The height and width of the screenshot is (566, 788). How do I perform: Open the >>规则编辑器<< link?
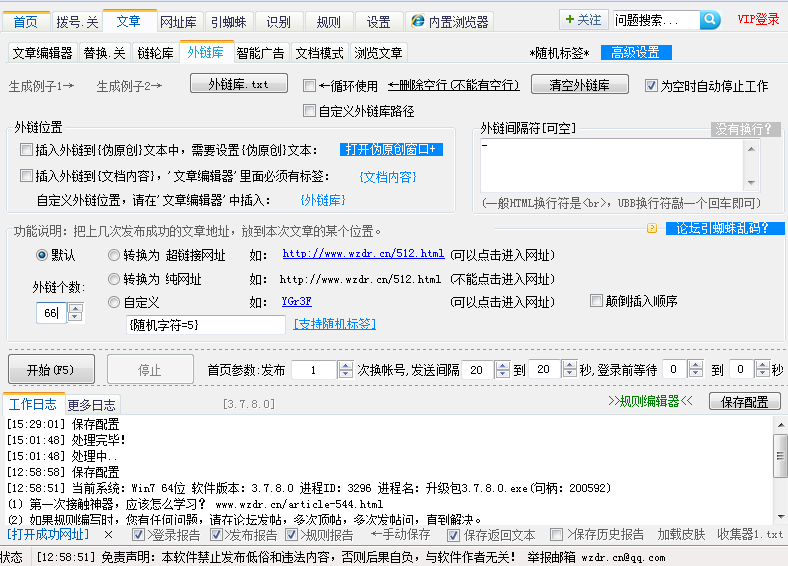[x=650, y=401]
